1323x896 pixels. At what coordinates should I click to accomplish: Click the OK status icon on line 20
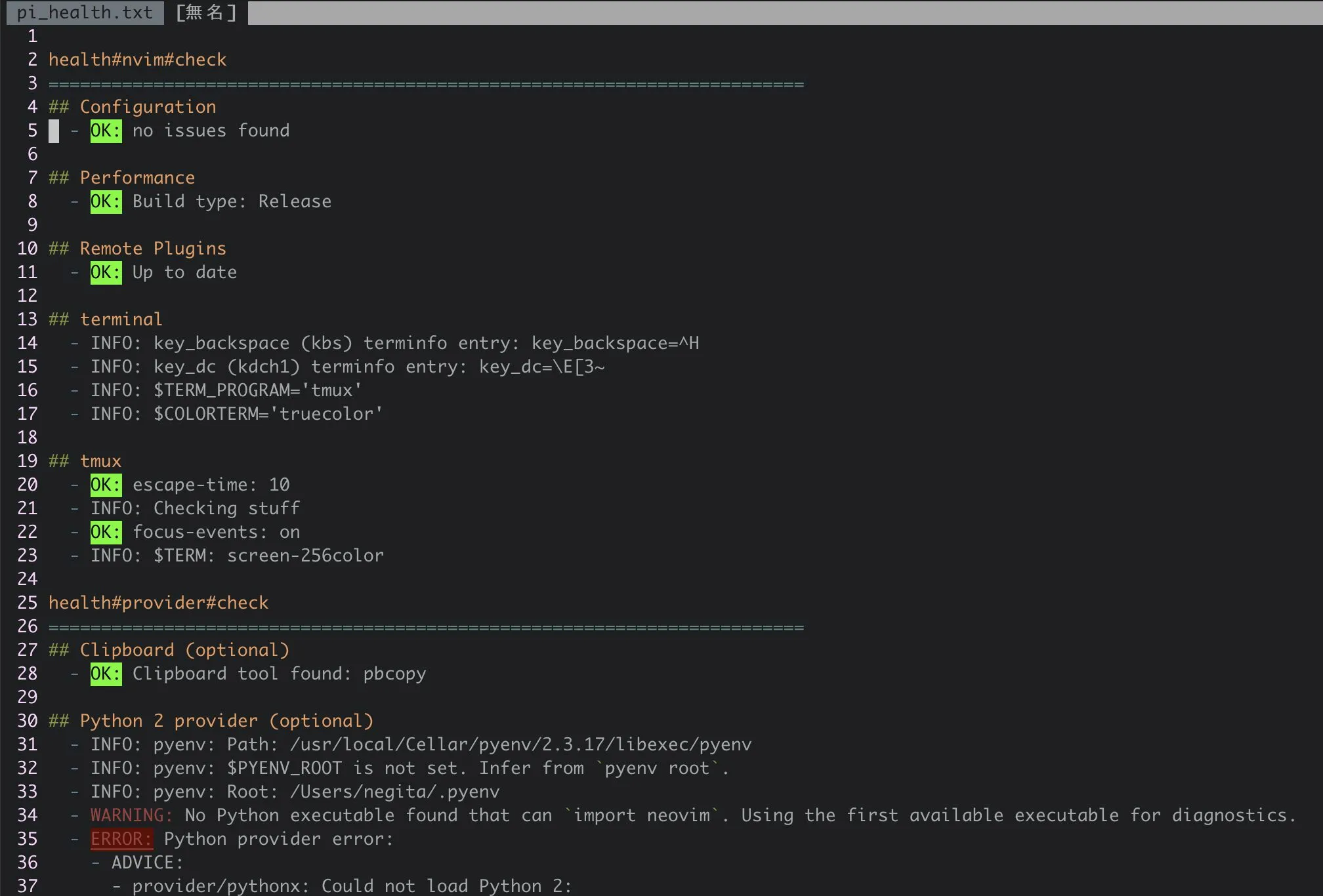click(x=106, y=484)
